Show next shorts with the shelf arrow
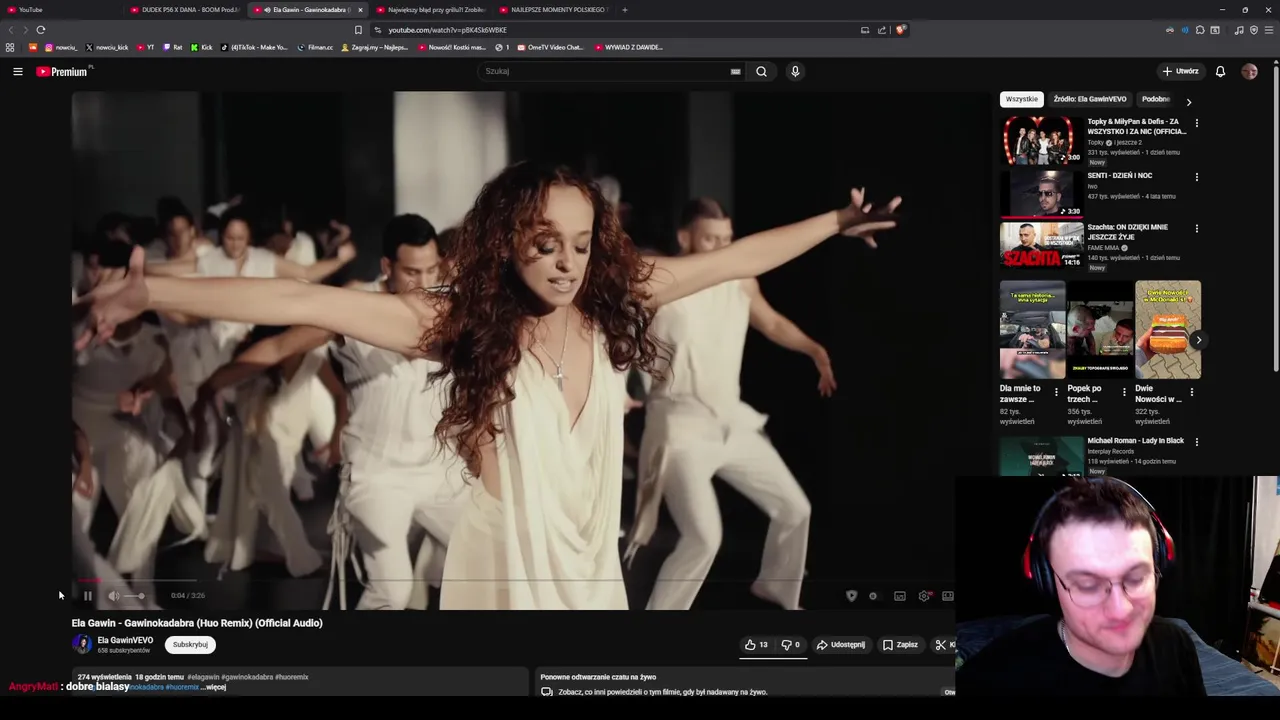This screenshot has height=720, width=1280. [1198, 340]
